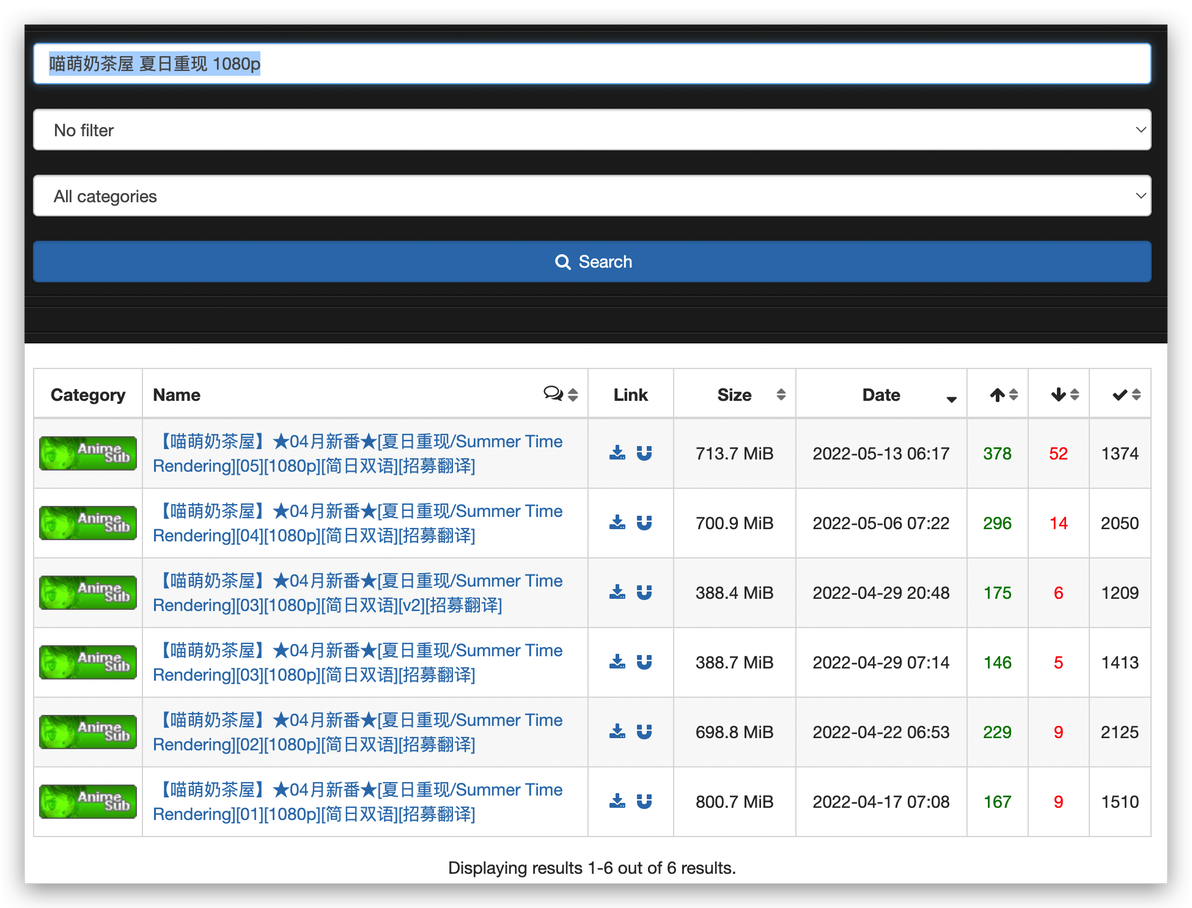
Task: Download torrent file for episode 04
Action: [x=617, y=522]
